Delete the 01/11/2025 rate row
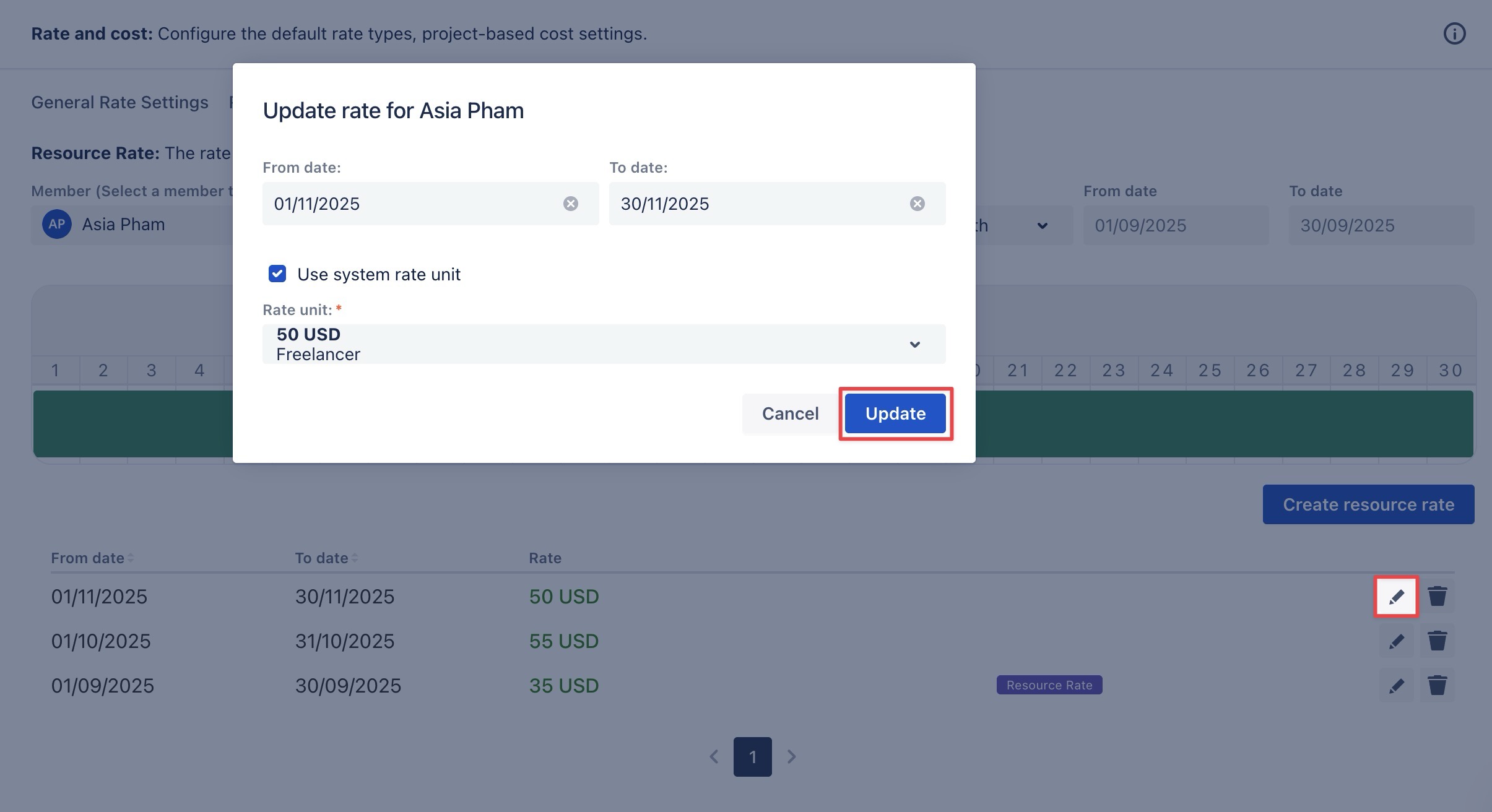 tap(1437, 597)
